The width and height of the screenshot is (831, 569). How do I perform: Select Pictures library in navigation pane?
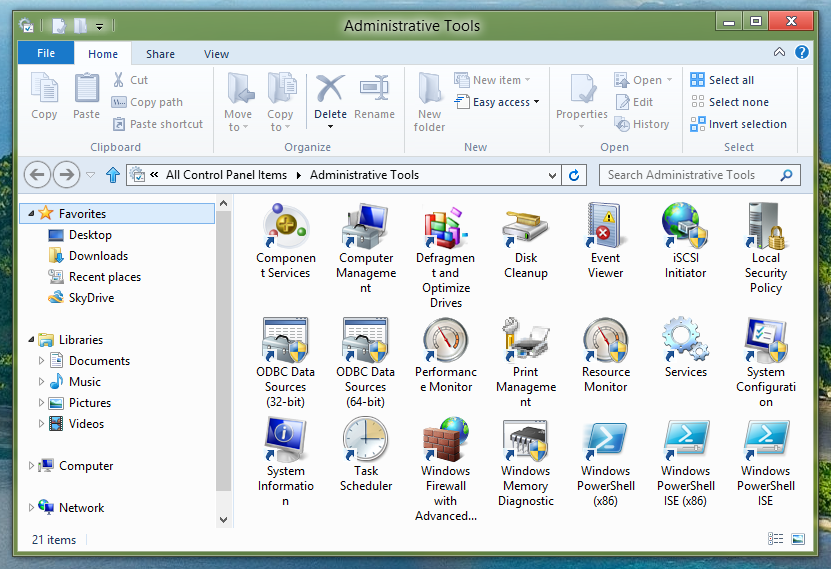click(x=79, y=403)
